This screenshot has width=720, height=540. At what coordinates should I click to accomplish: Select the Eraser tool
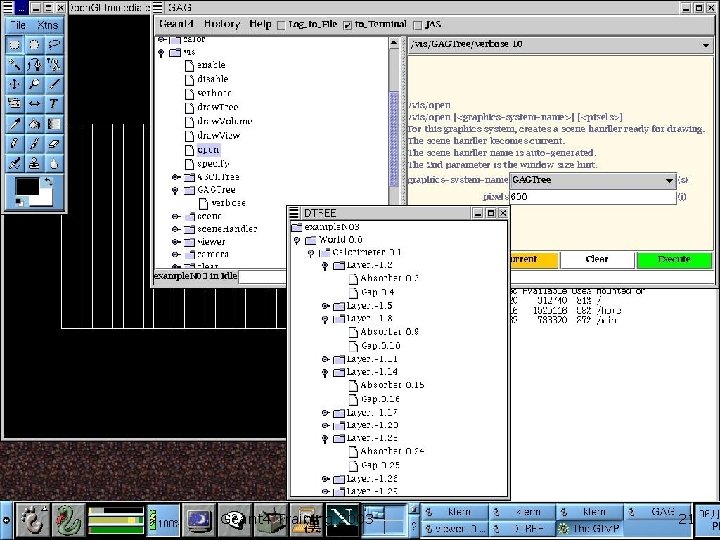[x=54, y=142]
